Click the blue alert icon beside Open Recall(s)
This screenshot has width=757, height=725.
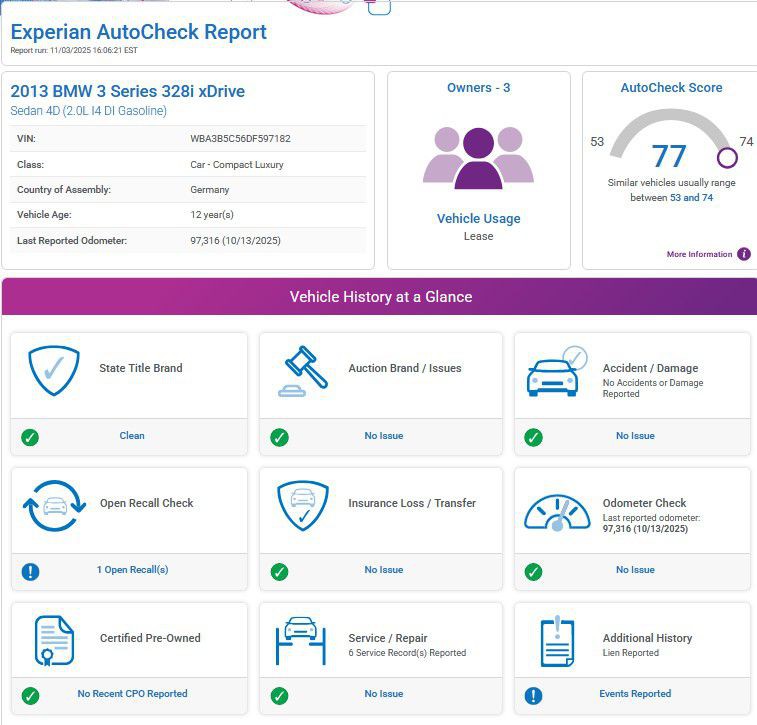pyautogui.click(x=30, y=571)
